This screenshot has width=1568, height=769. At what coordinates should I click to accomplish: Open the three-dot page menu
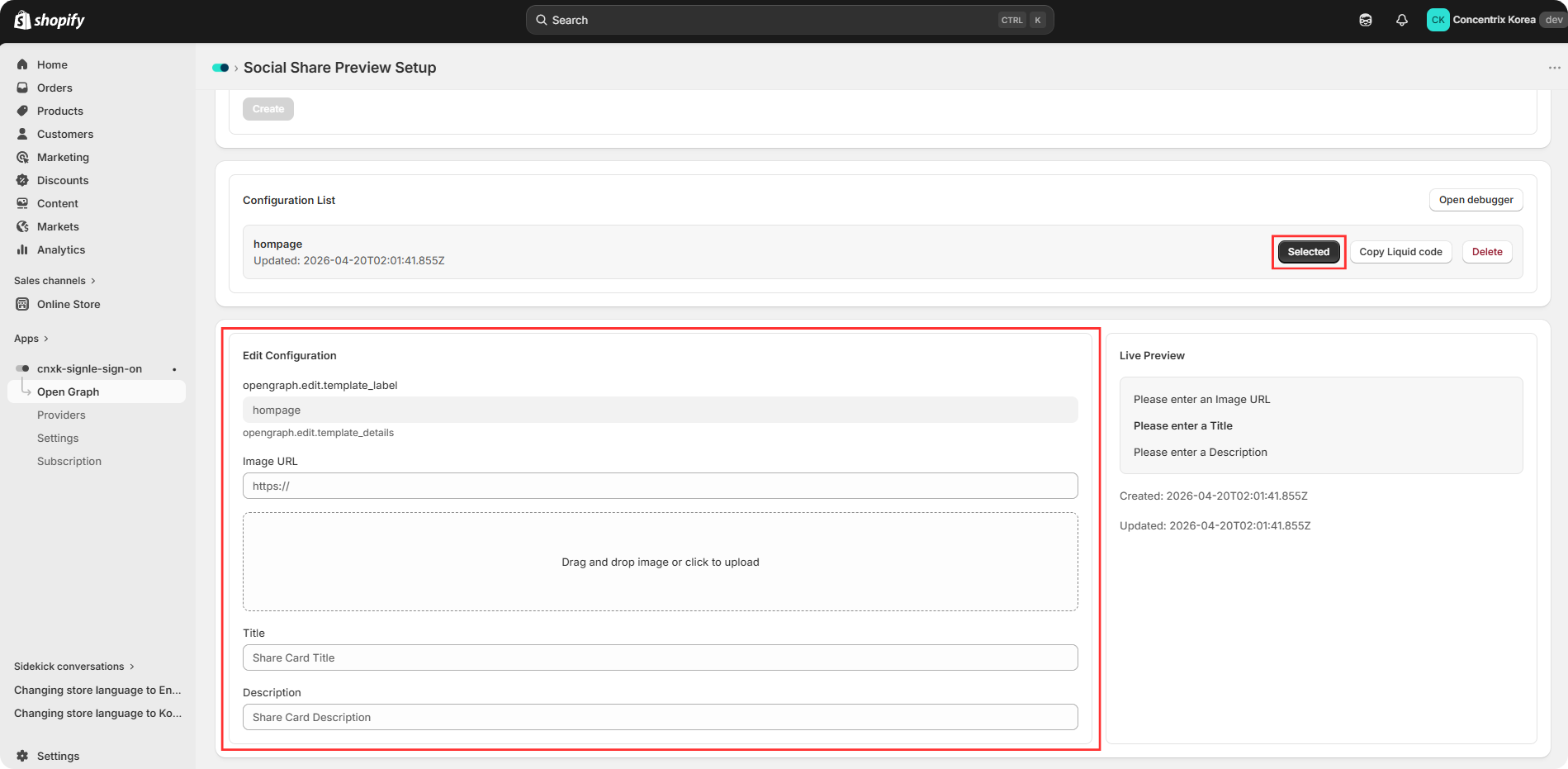[1554, 68]
